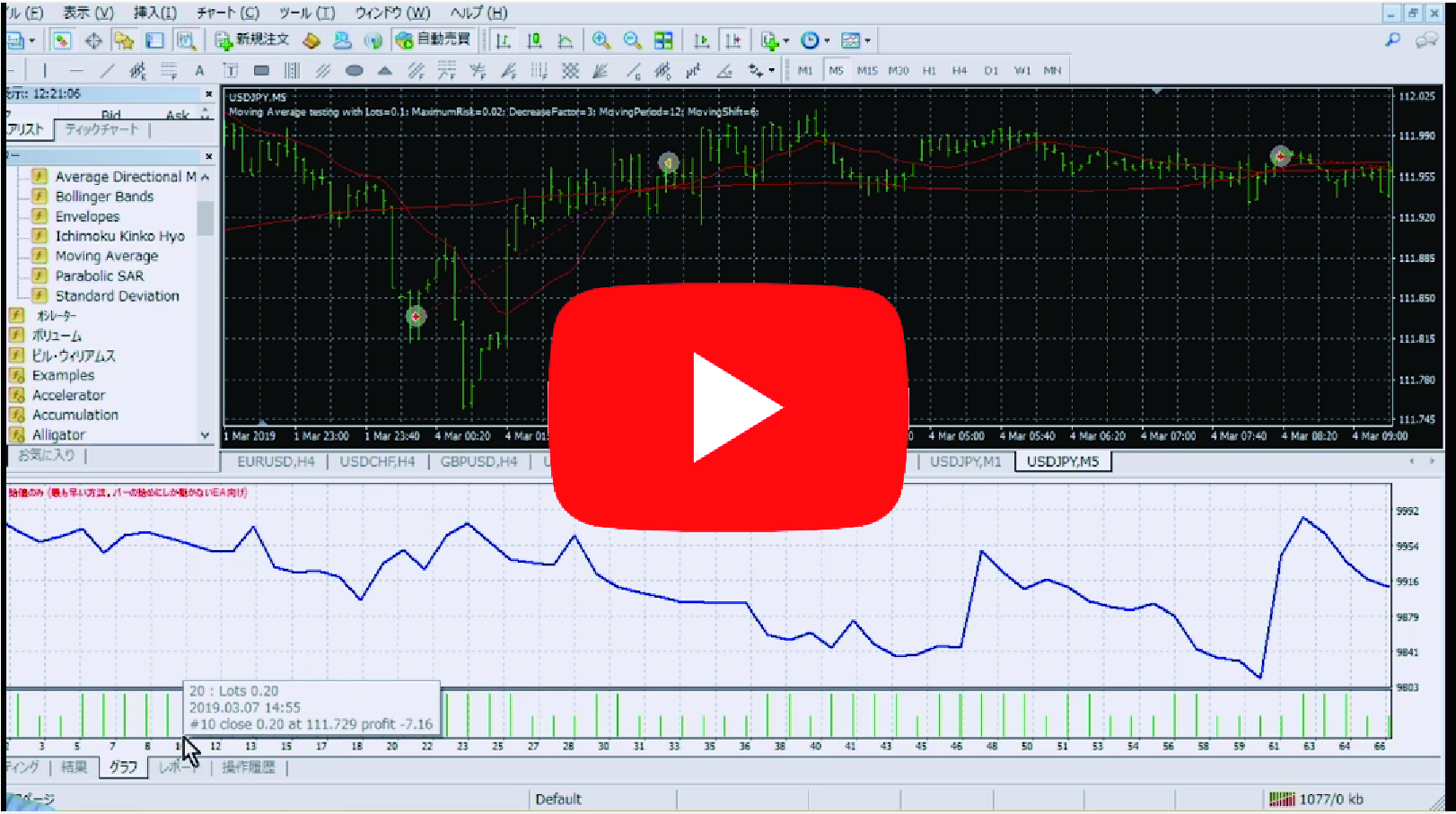The width and height of the screenshot is (1456, 814).
Task: Select the M1 timeframe
Action: tap(805, 71)
